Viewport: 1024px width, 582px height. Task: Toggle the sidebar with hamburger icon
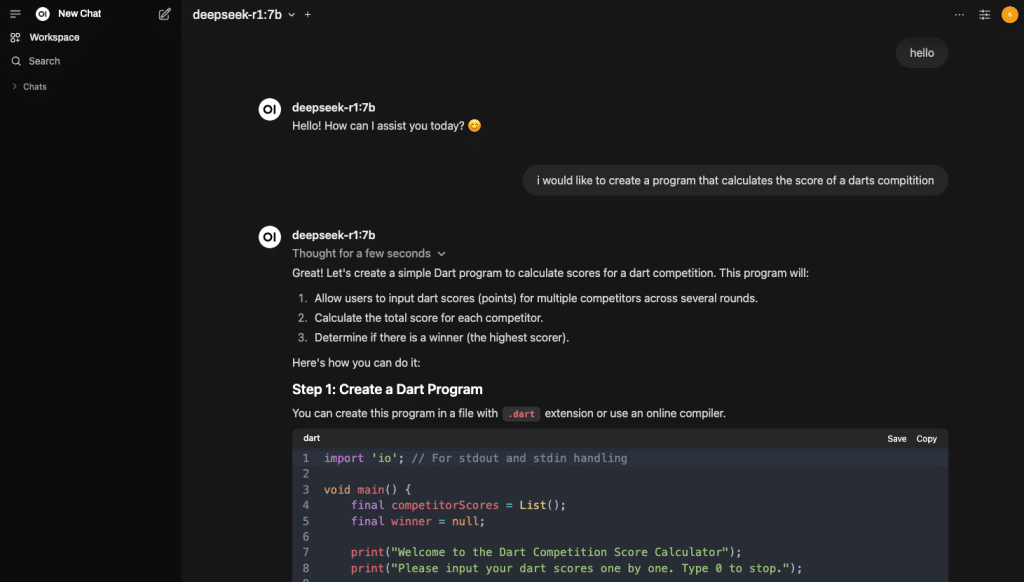[x=15, y=14]
